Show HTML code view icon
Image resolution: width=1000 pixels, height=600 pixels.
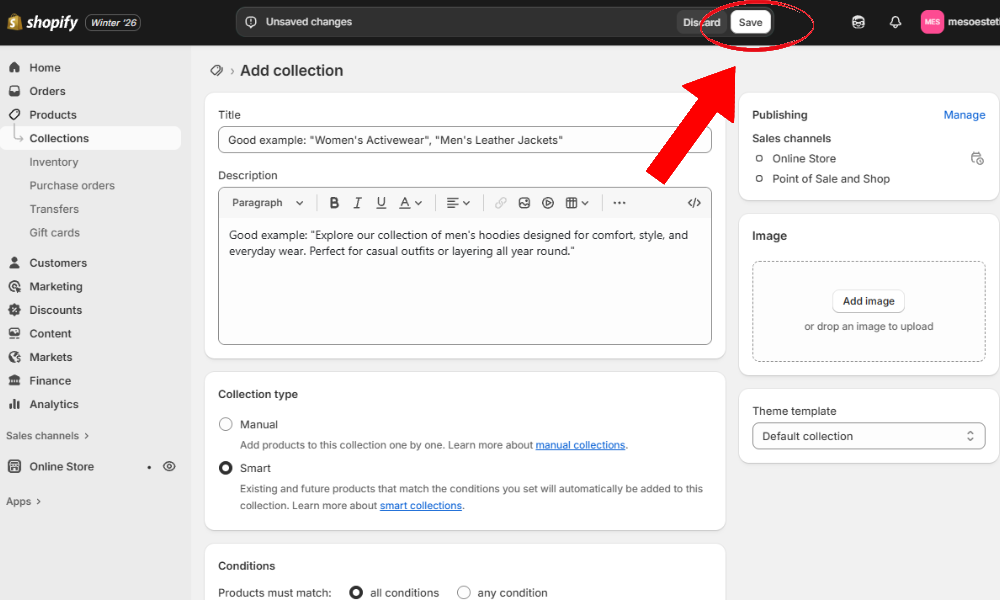[694, 203]
